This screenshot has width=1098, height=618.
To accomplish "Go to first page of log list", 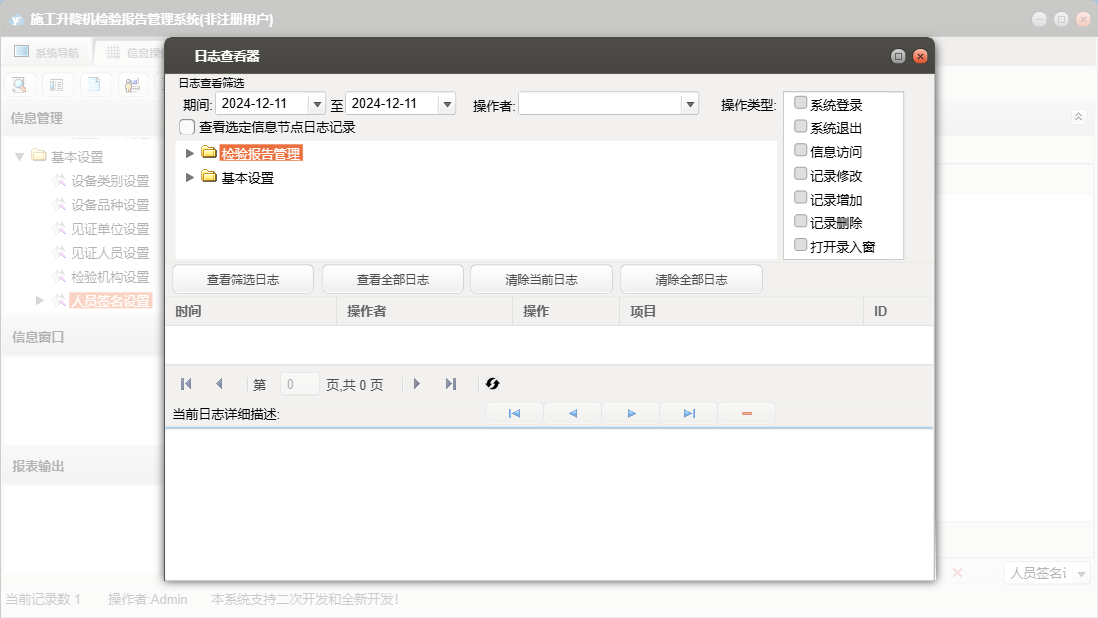I will coord(186,384).
